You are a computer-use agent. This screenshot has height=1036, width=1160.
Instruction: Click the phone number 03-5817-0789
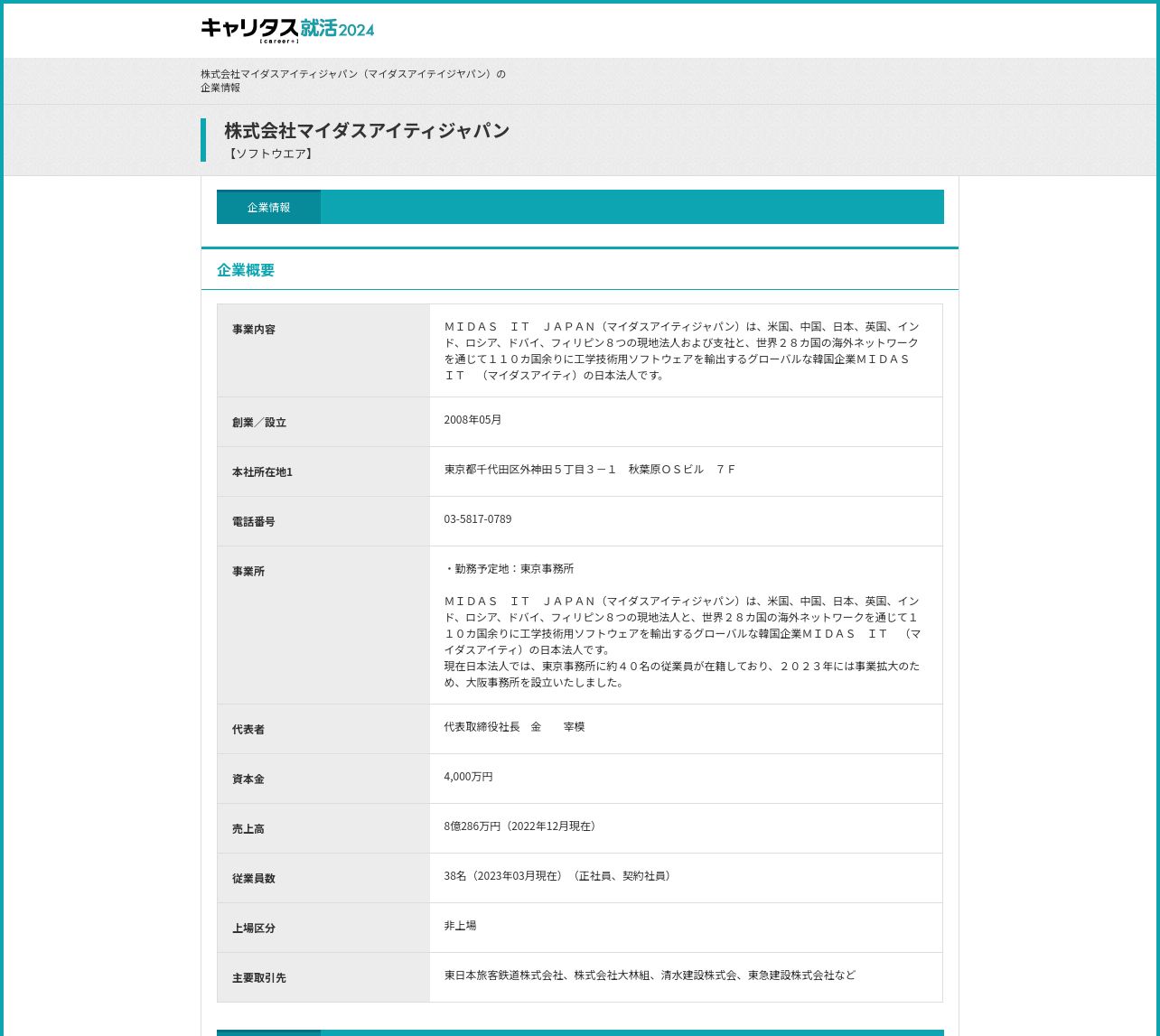pos(478,519)
